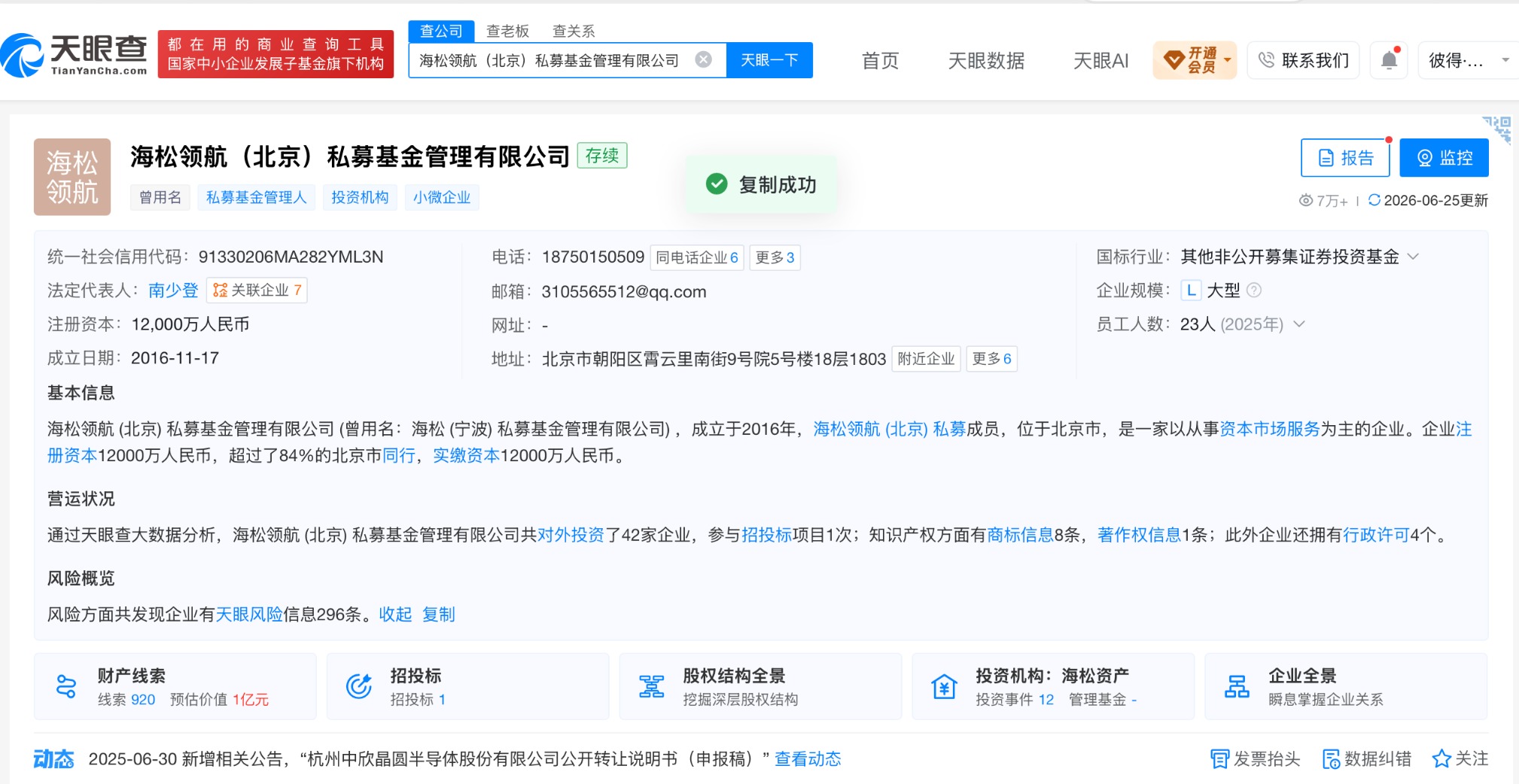Image resolution: width=1519 pixels, height=784 pixels.
Task: Click the 股权结构全景 icon
Action: pyautogui.click(x=652, y=686)
